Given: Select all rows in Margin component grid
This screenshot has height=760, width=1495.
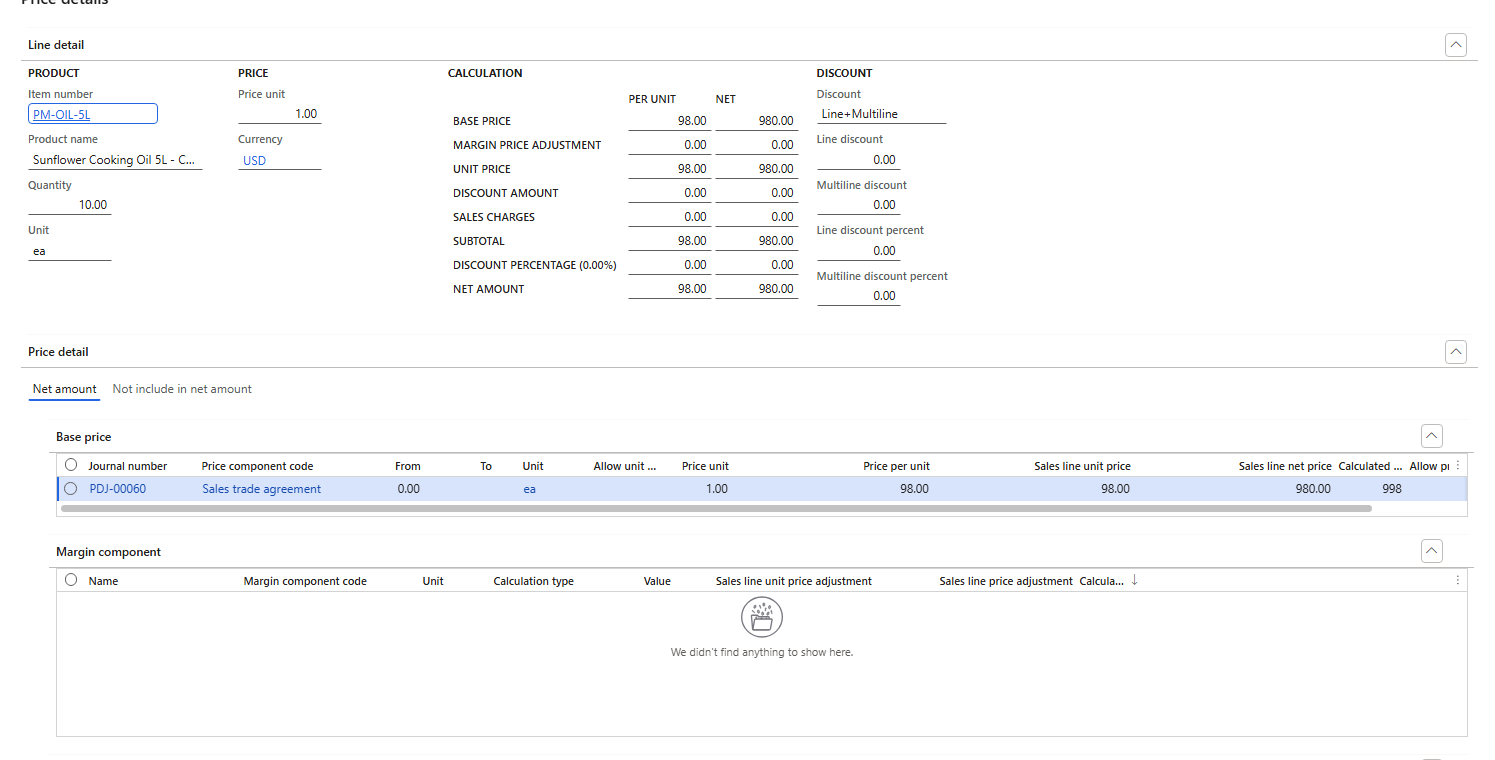Looking at the screenshot, I should click(x=71, y=580).
